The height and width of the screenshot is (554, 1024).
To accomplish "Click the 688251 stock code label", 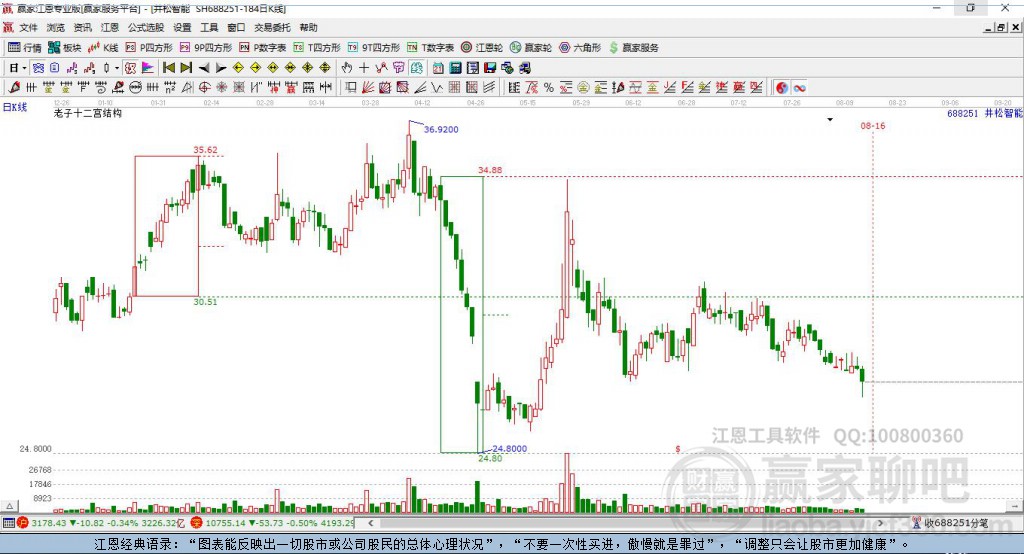I will pos(963,114).
